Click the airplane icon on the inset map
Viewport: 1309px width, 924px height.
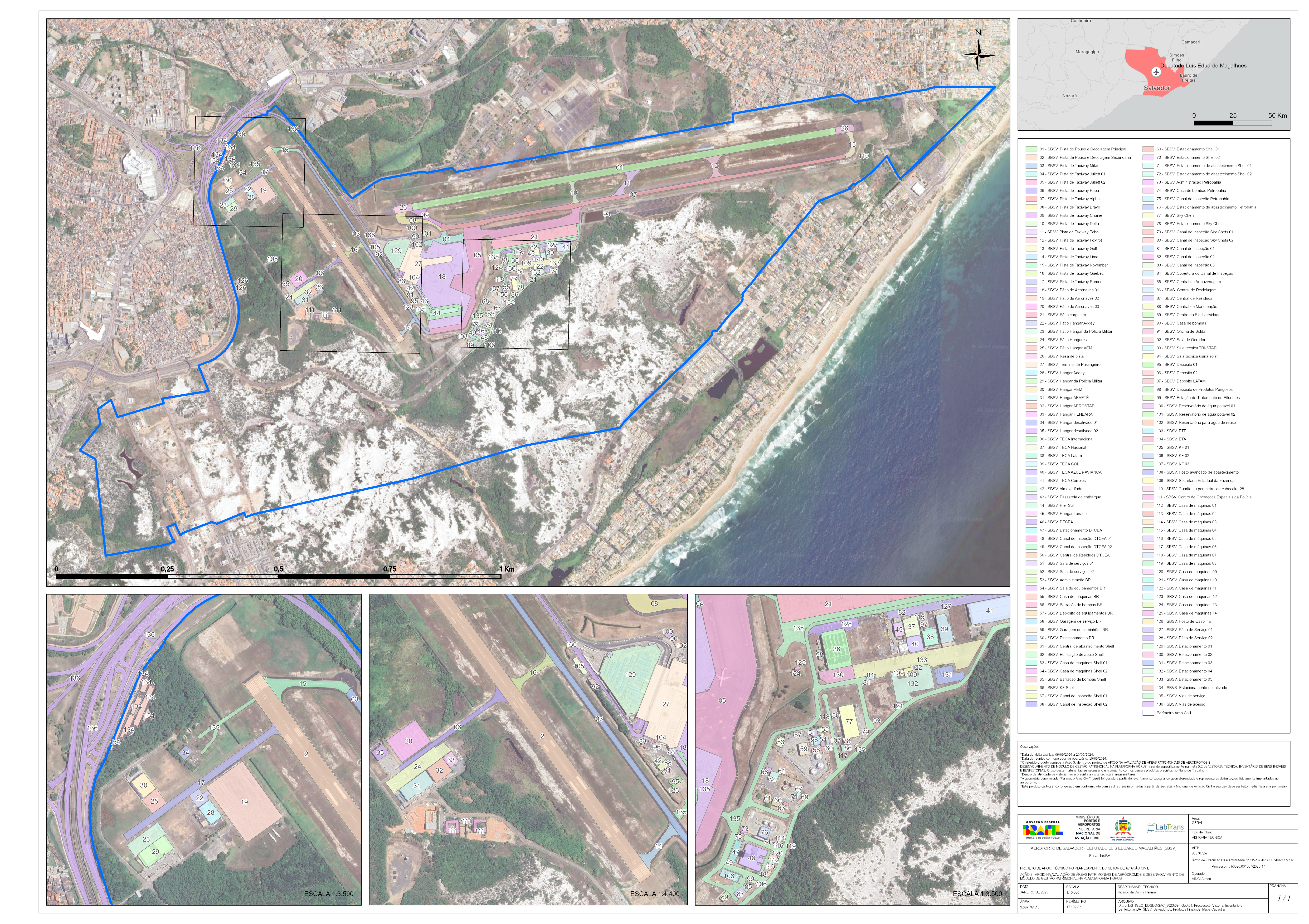pos(1156,72)
